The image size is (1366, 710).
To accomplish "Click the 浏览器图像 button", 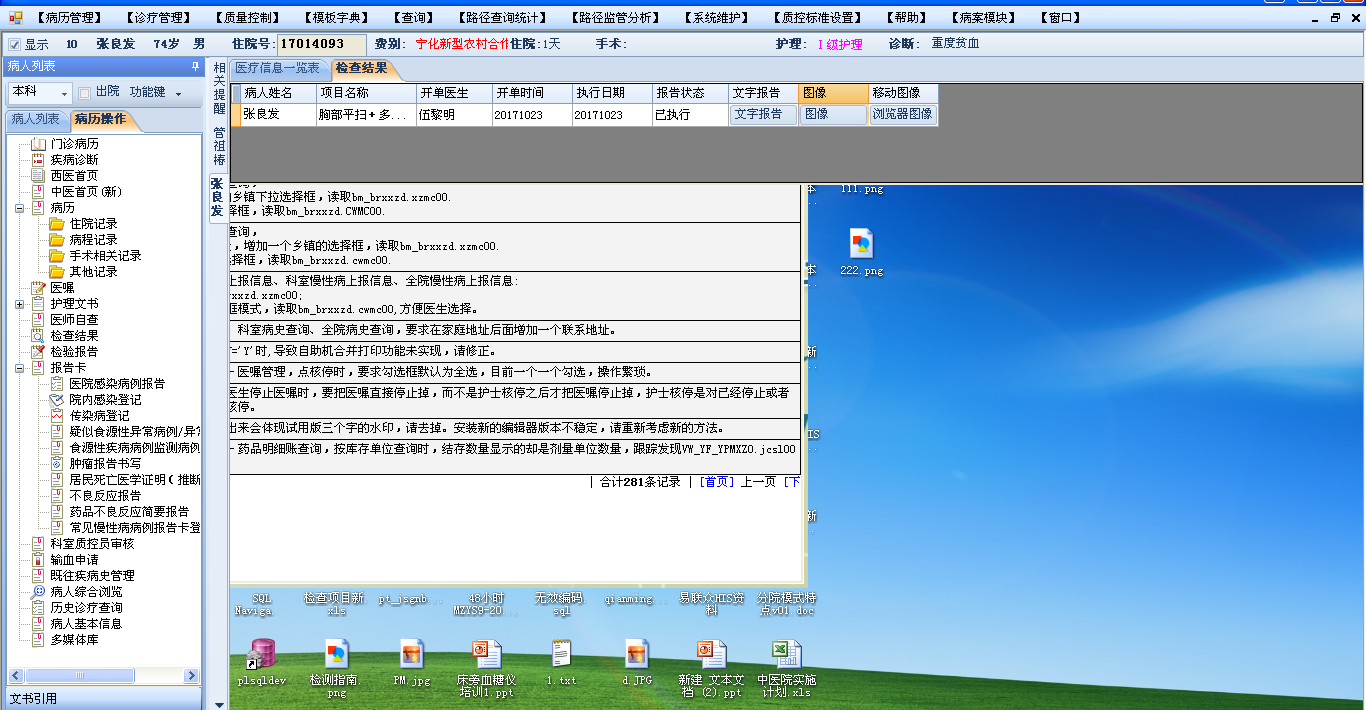I will (x=902, y=114).
